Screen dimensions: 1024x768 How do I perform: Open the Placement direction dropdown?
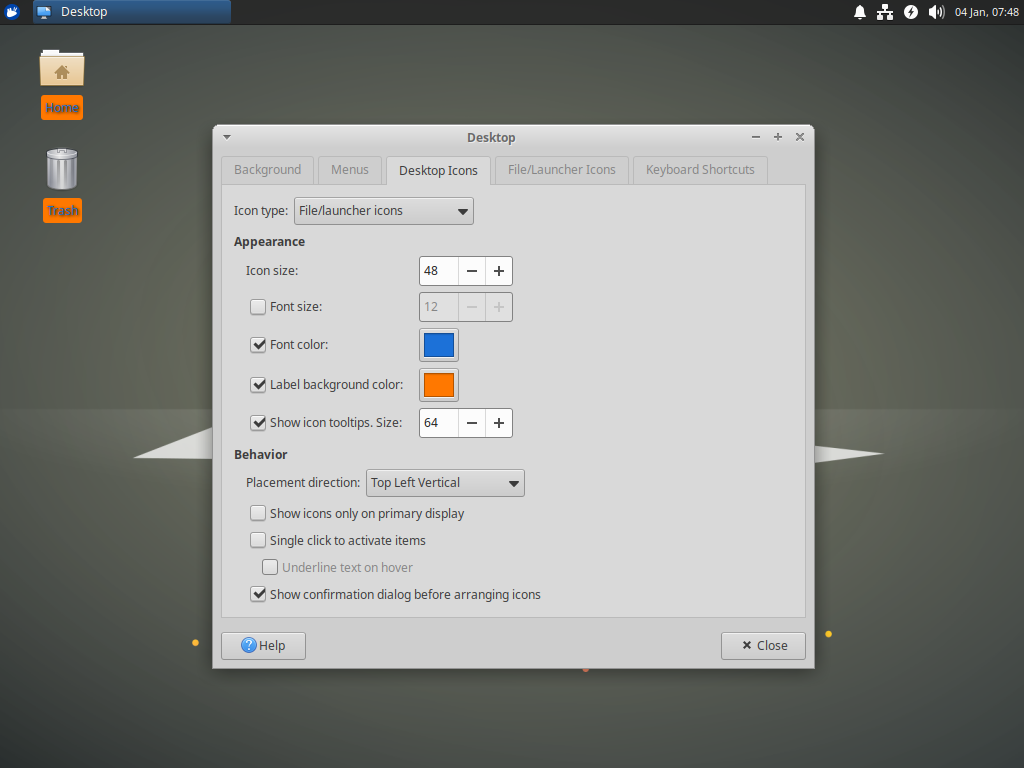pos(444,483)
